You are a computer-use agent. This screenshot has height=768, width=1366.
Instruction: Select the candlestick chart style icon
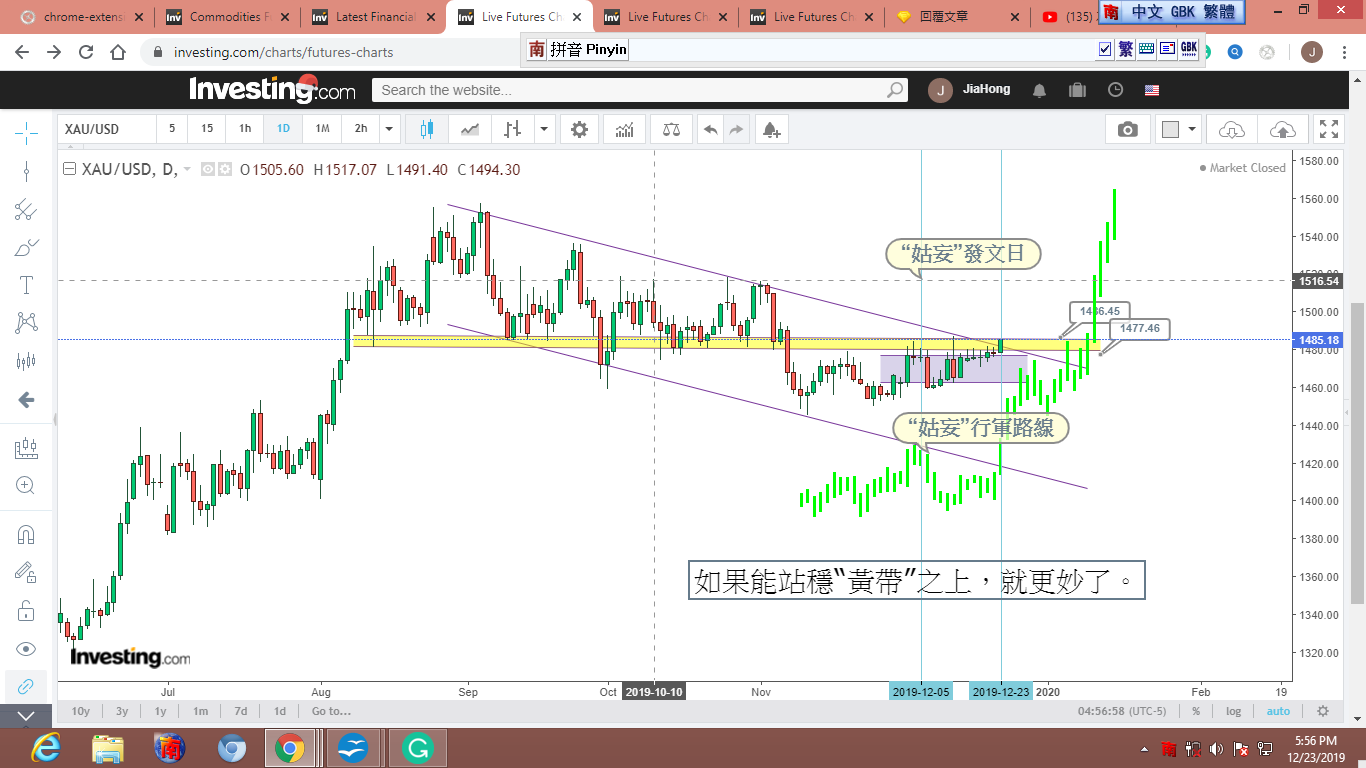[427, 129]
